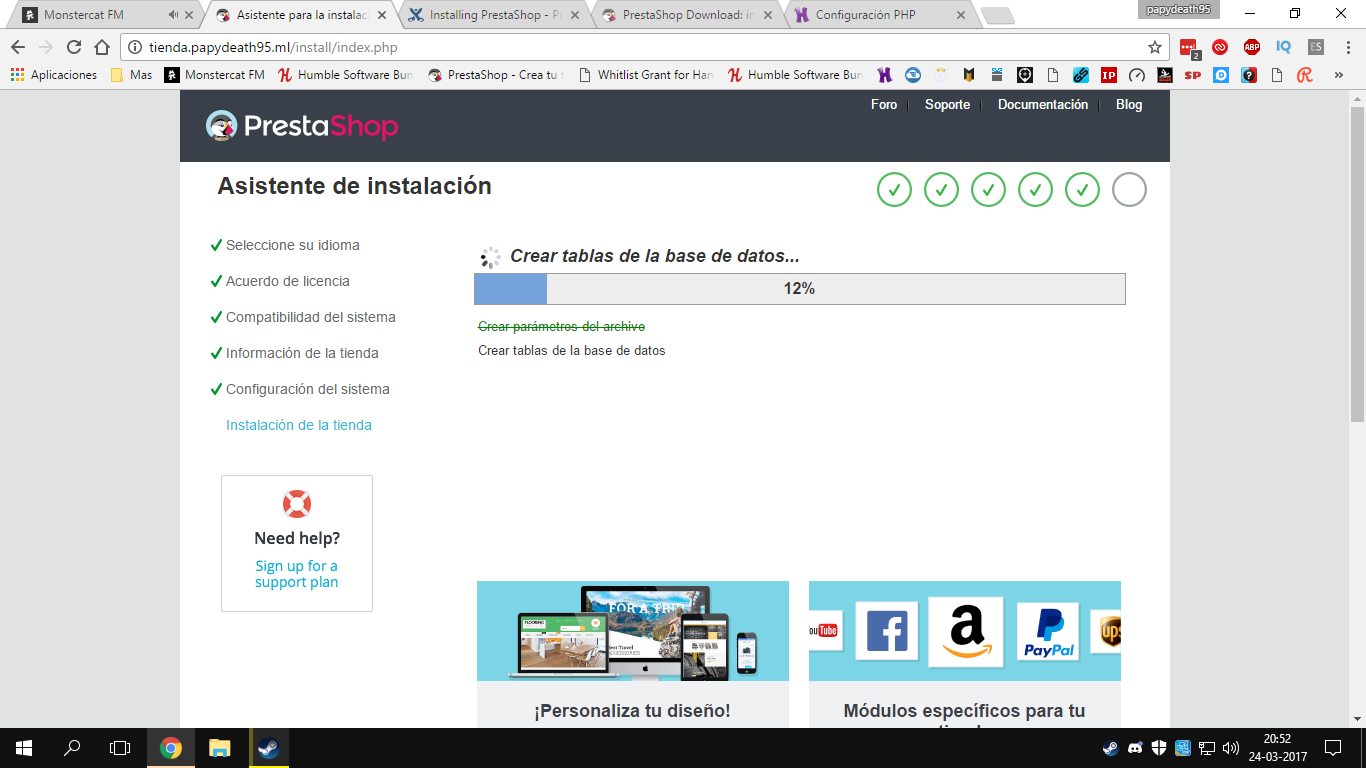Show more bookmarks with the chevron
The image size is (1366, 768).
tap(1339, 75)
